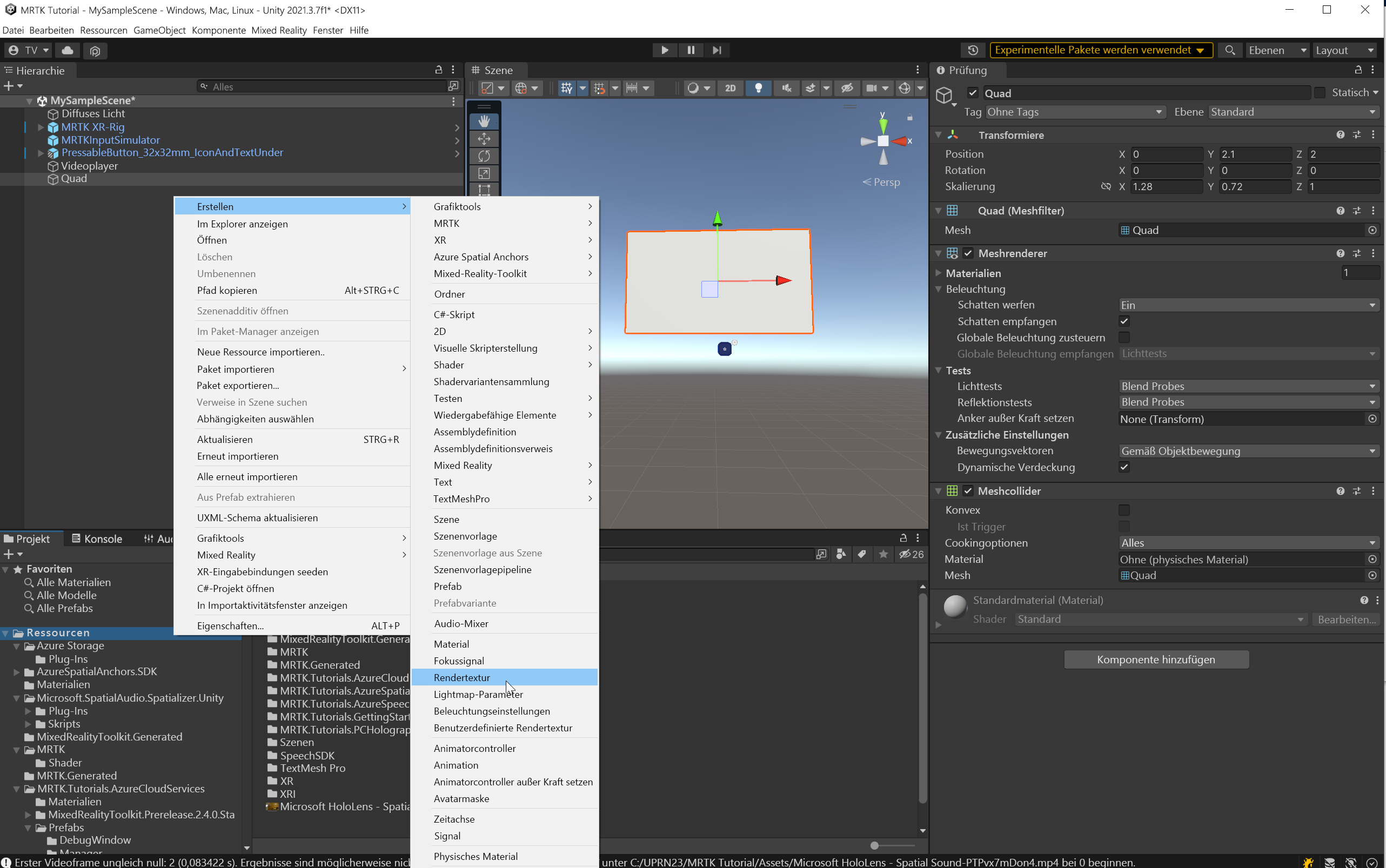The image size is (1386, 868).
Task: Enable the Konvex checkbox in Meshcollider
Action: coord(1125,510)
